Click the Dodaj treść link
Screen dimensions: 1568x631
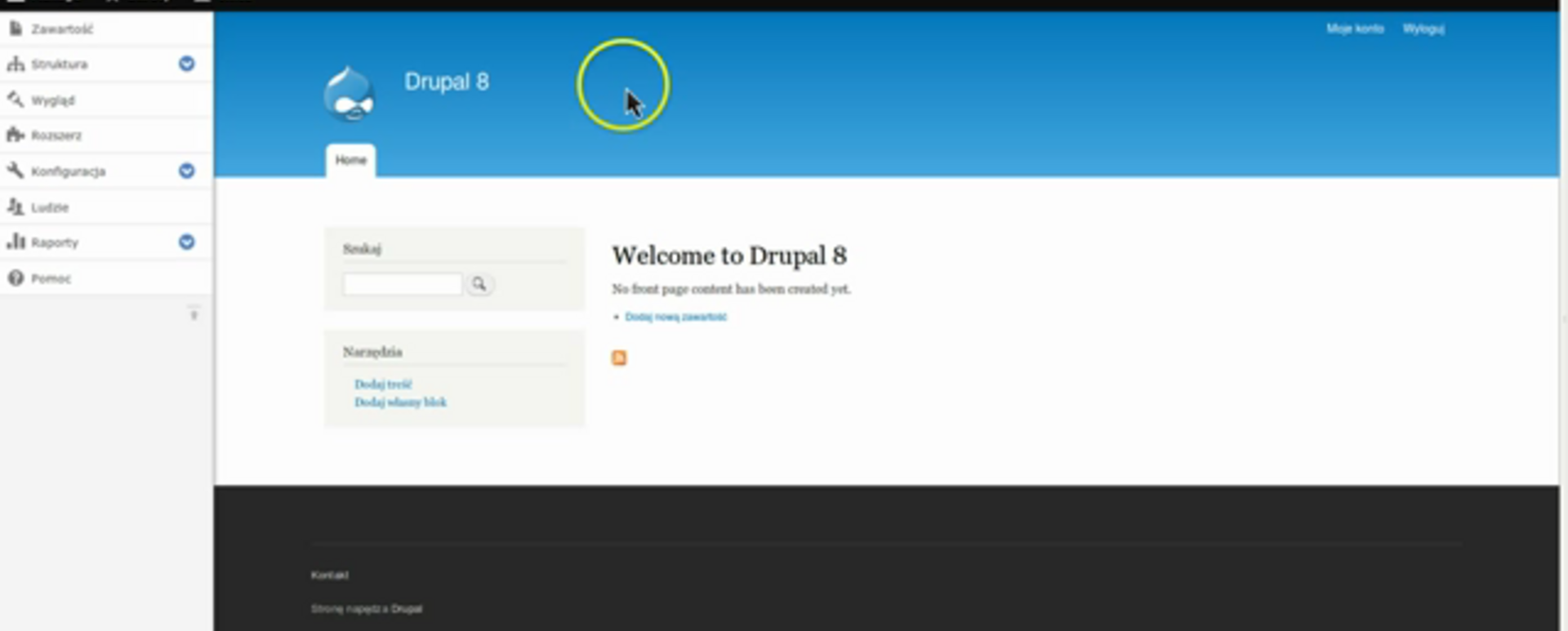(x=383, y=384)
